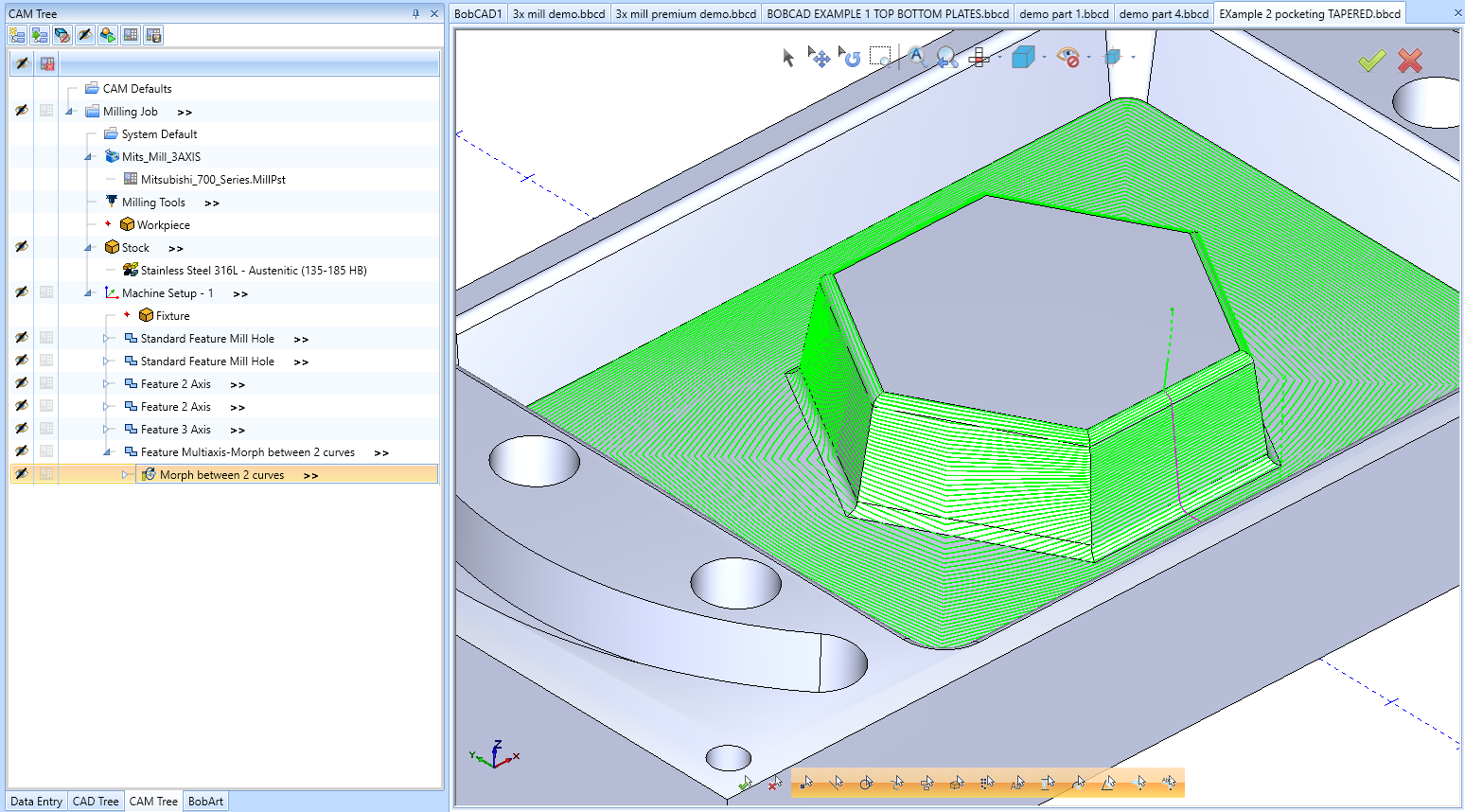Click the hide entities eye icon in viewport toolbar

1068,59
